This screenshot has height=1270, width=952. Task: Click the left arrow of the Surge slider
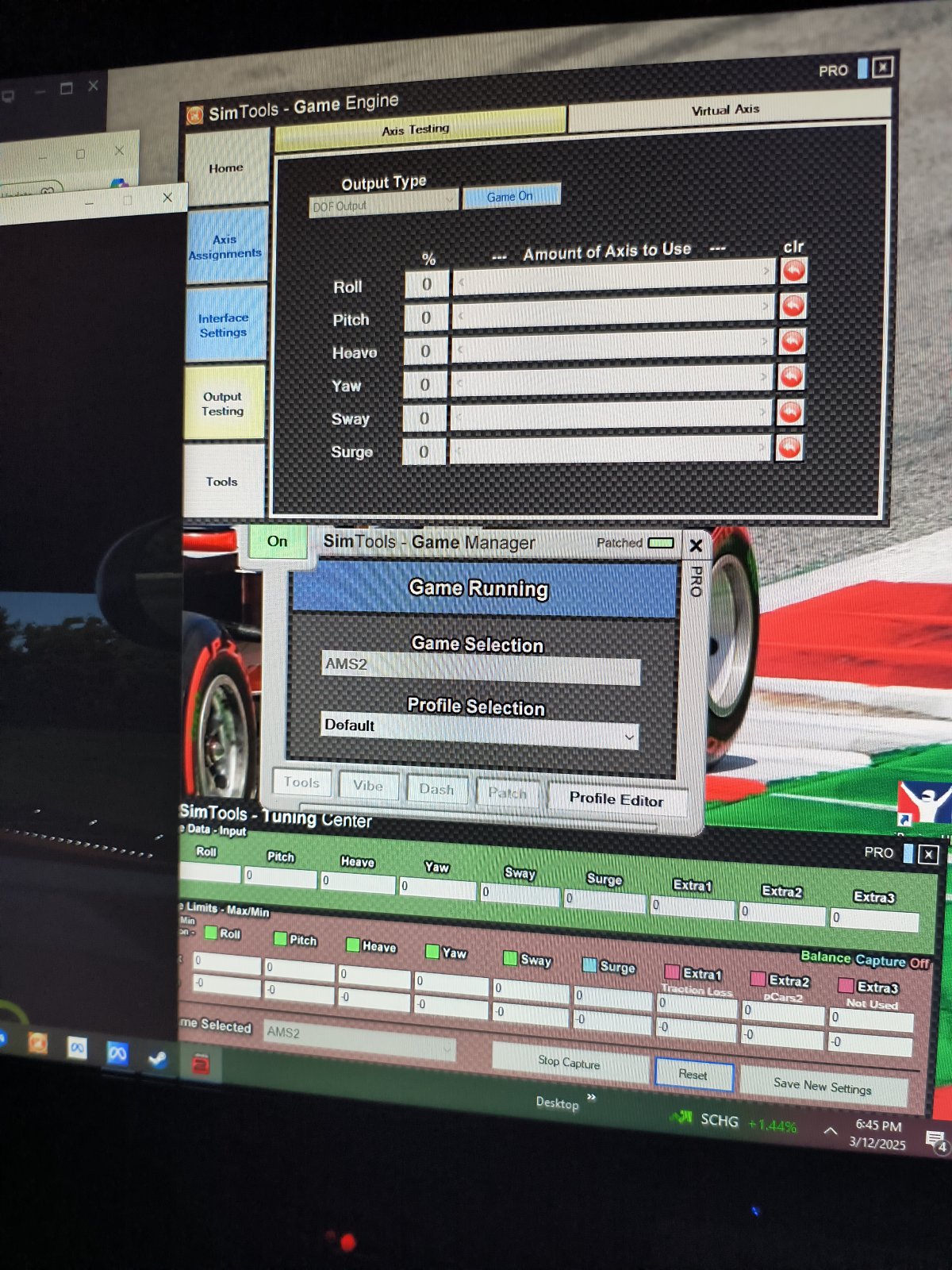point(457,451)
